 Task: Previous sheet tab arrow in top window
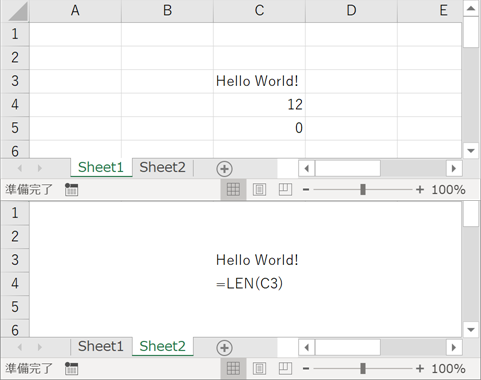20,168
